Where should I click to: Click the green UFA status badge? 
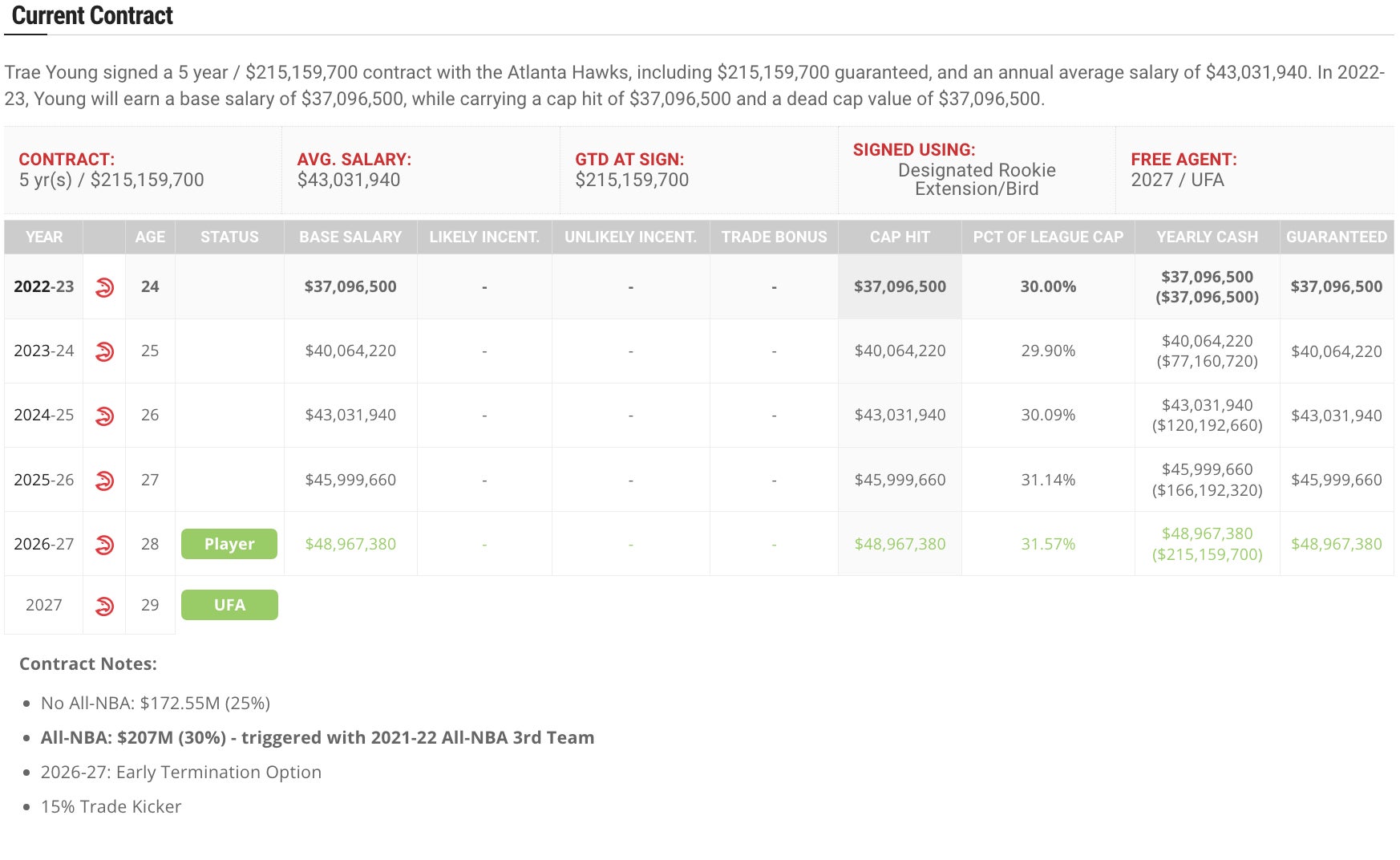(x=229, y=605)
